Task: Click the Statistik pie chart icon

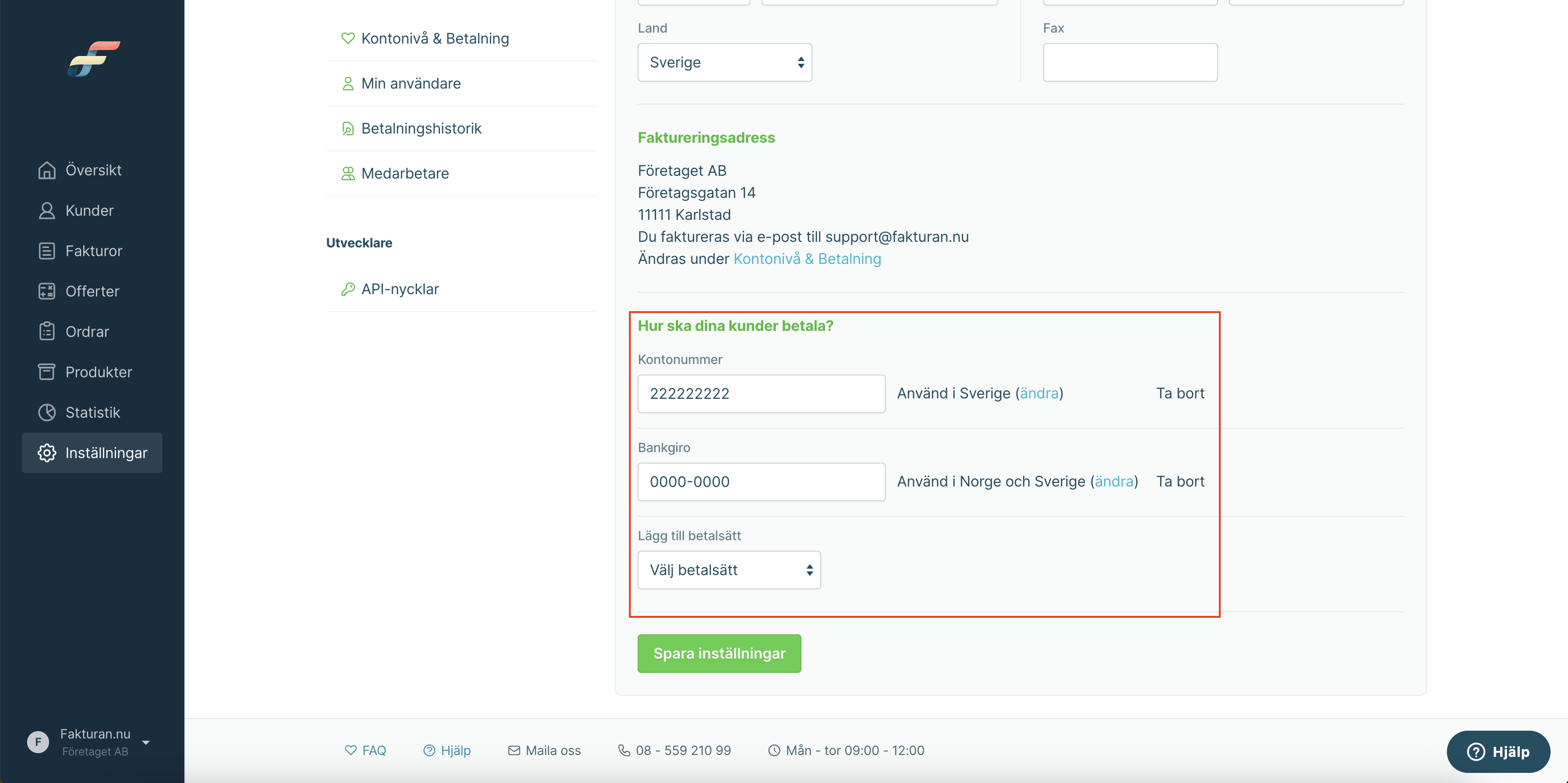Action: (x=47, y=413)
